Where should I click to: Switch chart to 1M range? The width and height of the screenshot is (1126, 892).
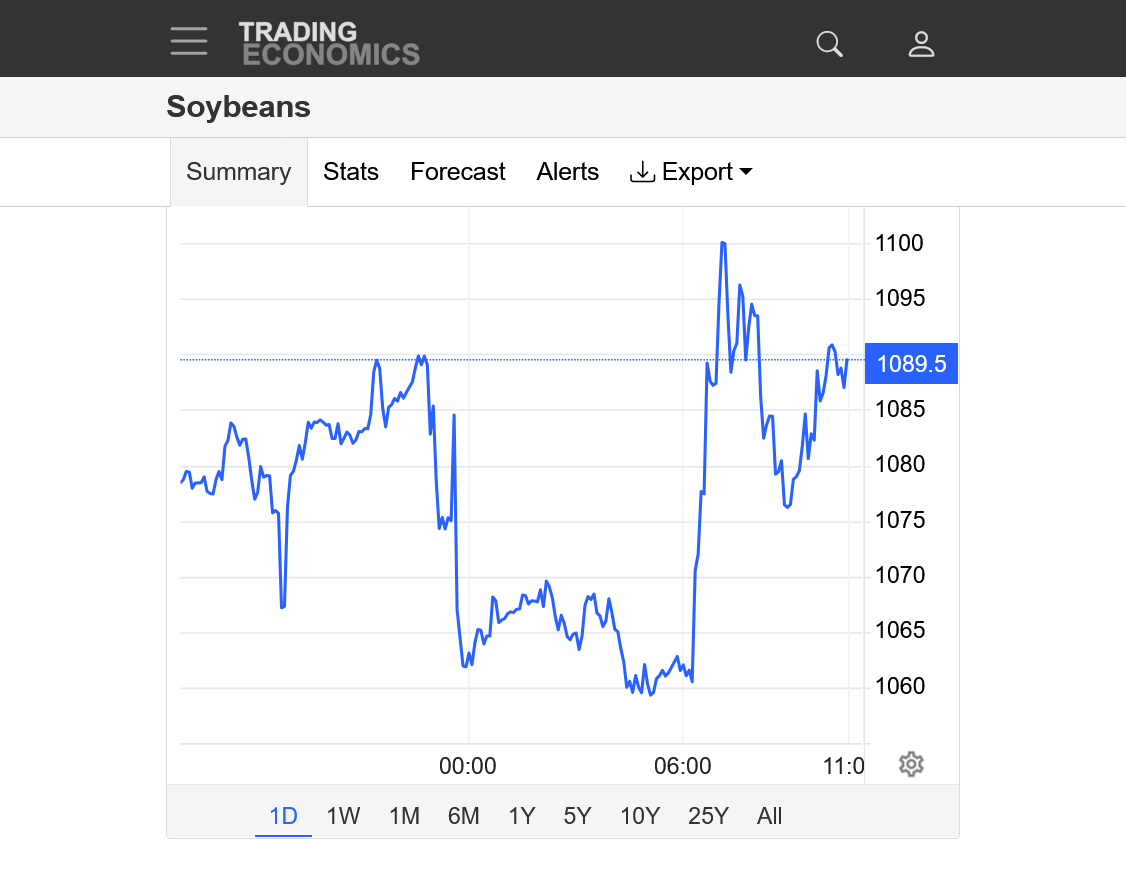coord(404,816)
